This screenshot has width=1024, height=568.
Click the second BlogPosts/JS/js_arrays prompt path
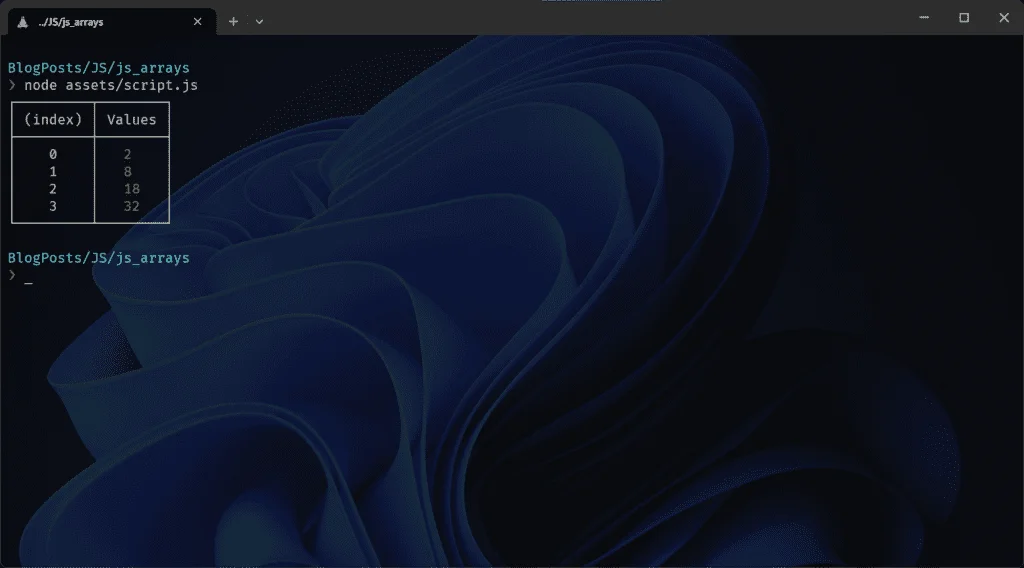click(99, 258)
